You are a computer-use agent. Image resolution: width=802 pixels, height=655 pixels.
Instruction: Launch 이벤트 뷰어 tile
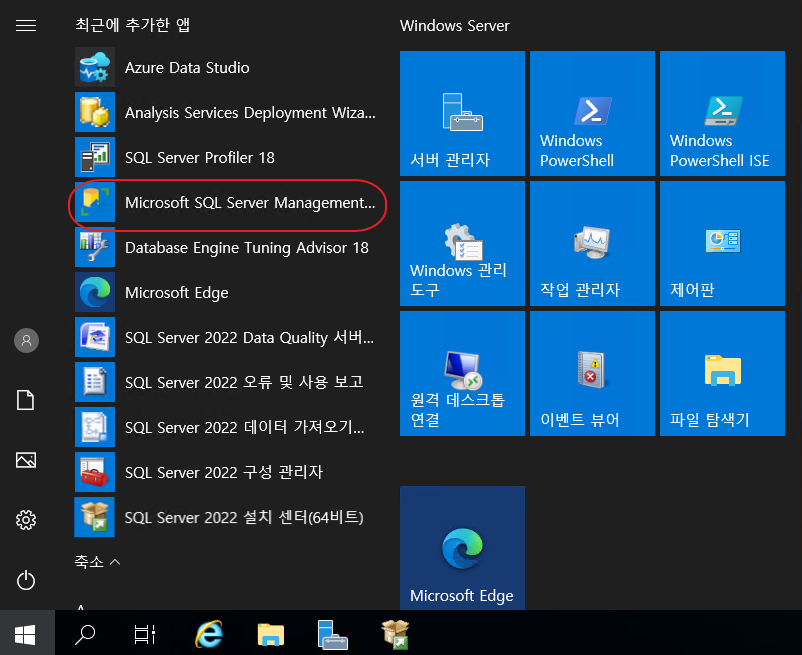592,373
